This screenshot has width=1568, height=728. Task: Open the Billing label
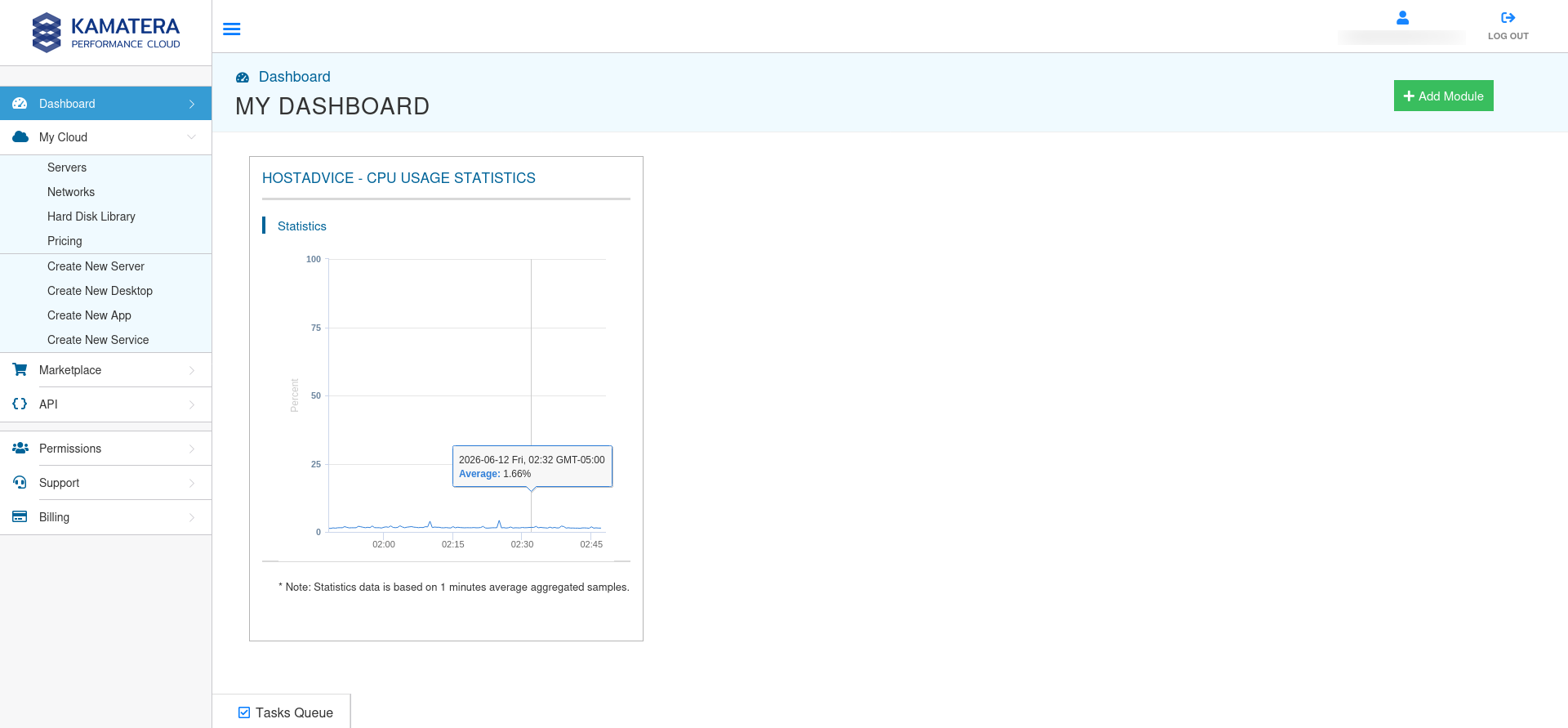(54, 517)
